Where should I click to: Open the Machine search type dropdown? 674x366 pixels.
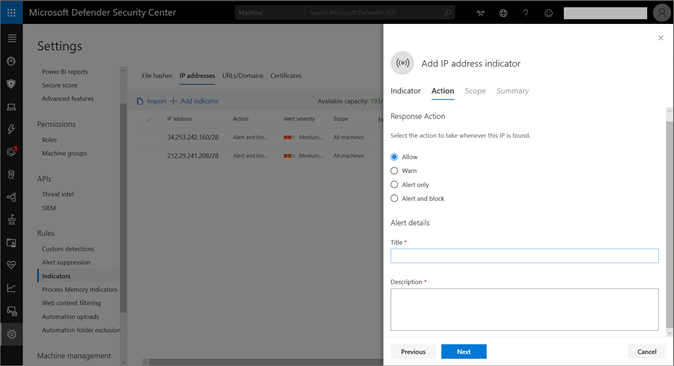(x=270, y=12)
